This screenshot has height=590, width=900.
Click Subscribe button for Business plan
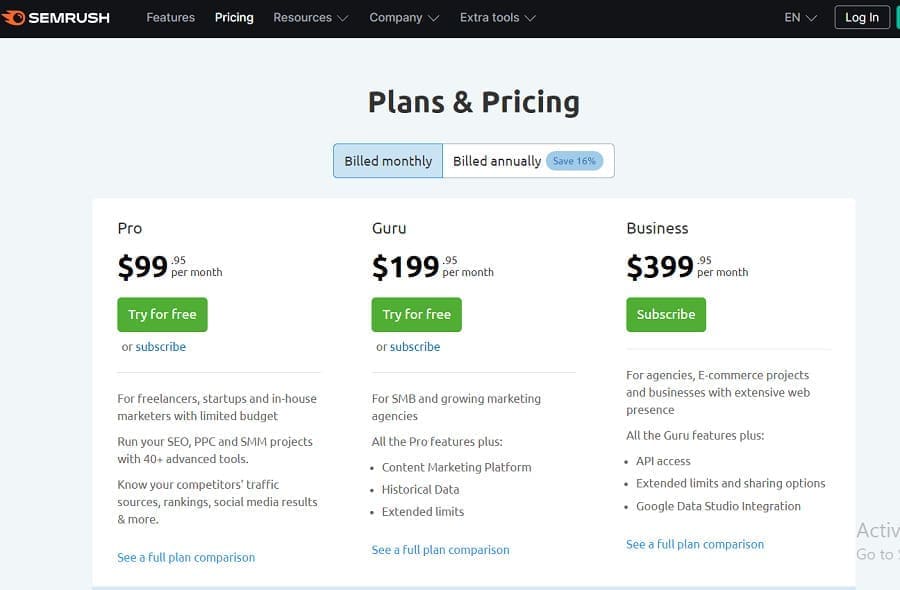point(666,314)
